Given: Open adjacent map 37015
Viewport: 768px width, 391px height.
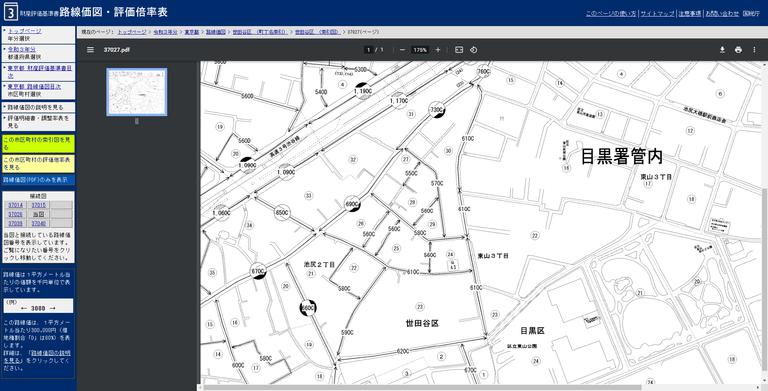Looking at the screenshot, I should pos(39,205).
